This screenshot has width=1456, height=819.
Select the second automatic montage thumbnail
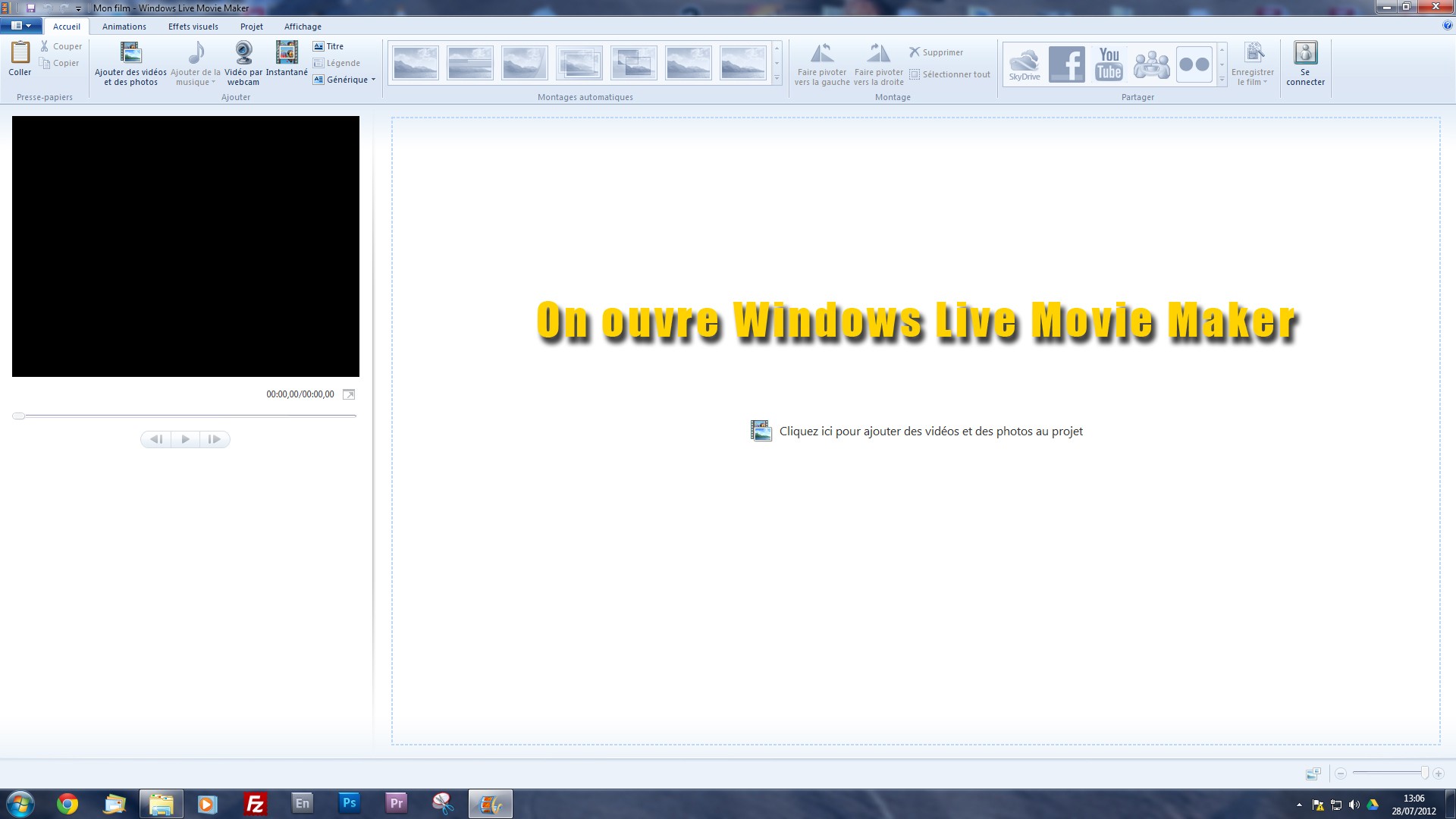point(469,63)
